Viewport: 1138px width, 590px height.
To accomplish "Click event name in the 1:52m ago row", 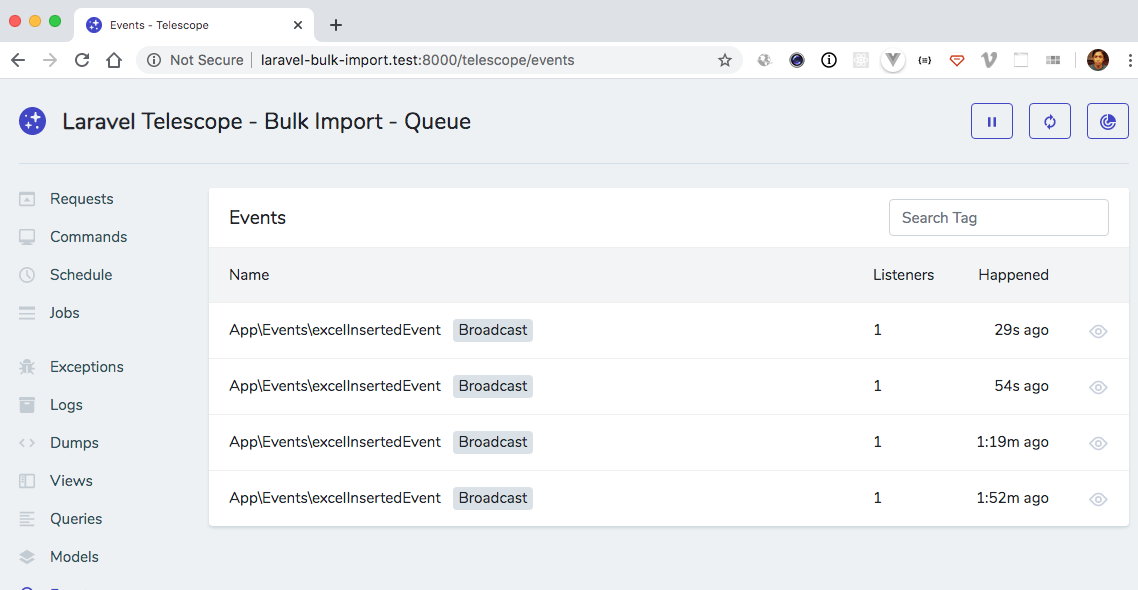I will pyautogui.click(x=335, y=498).
